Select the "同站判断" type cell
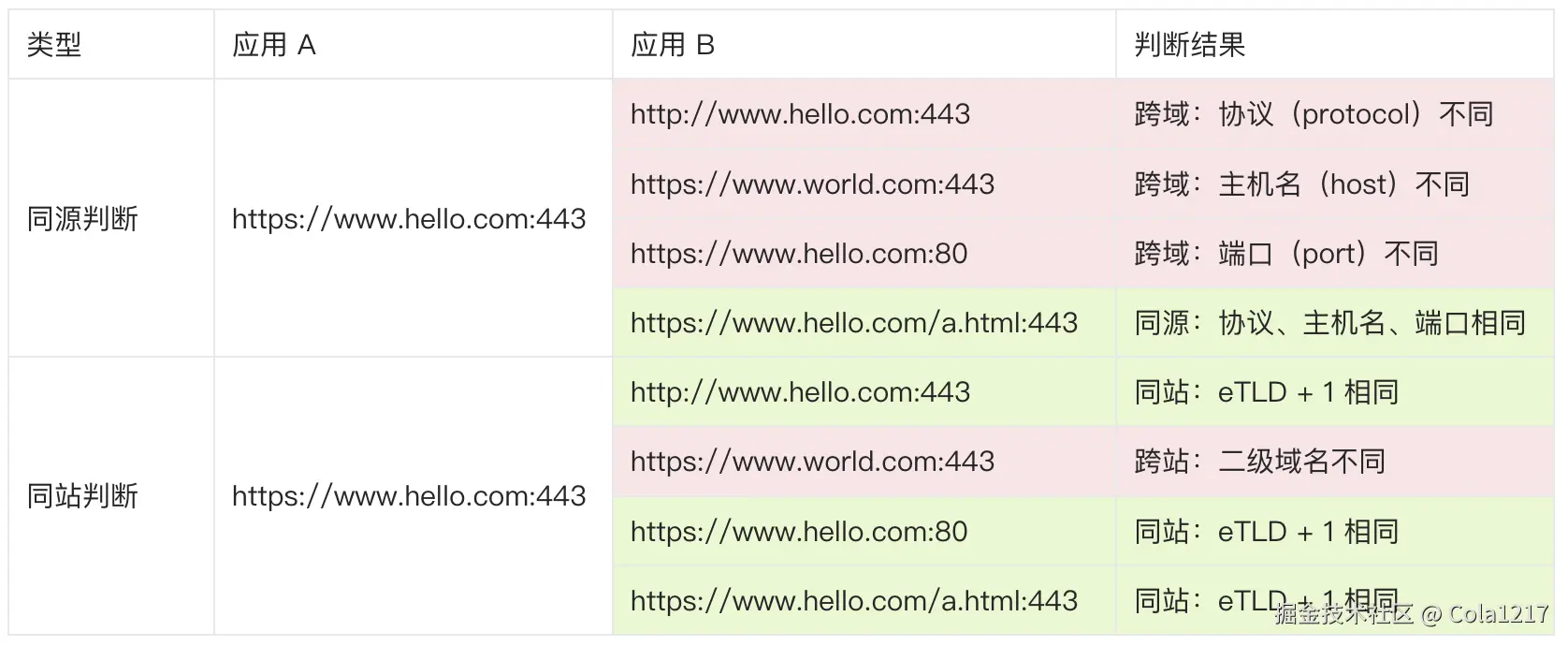1568x646 pixels. tap(82, 495)
